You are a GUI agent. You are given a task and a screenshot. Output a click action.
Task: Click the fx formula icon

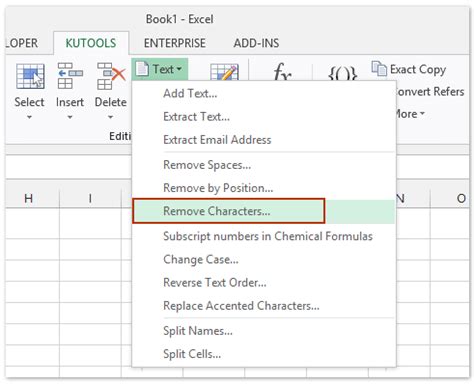(282, 72)
